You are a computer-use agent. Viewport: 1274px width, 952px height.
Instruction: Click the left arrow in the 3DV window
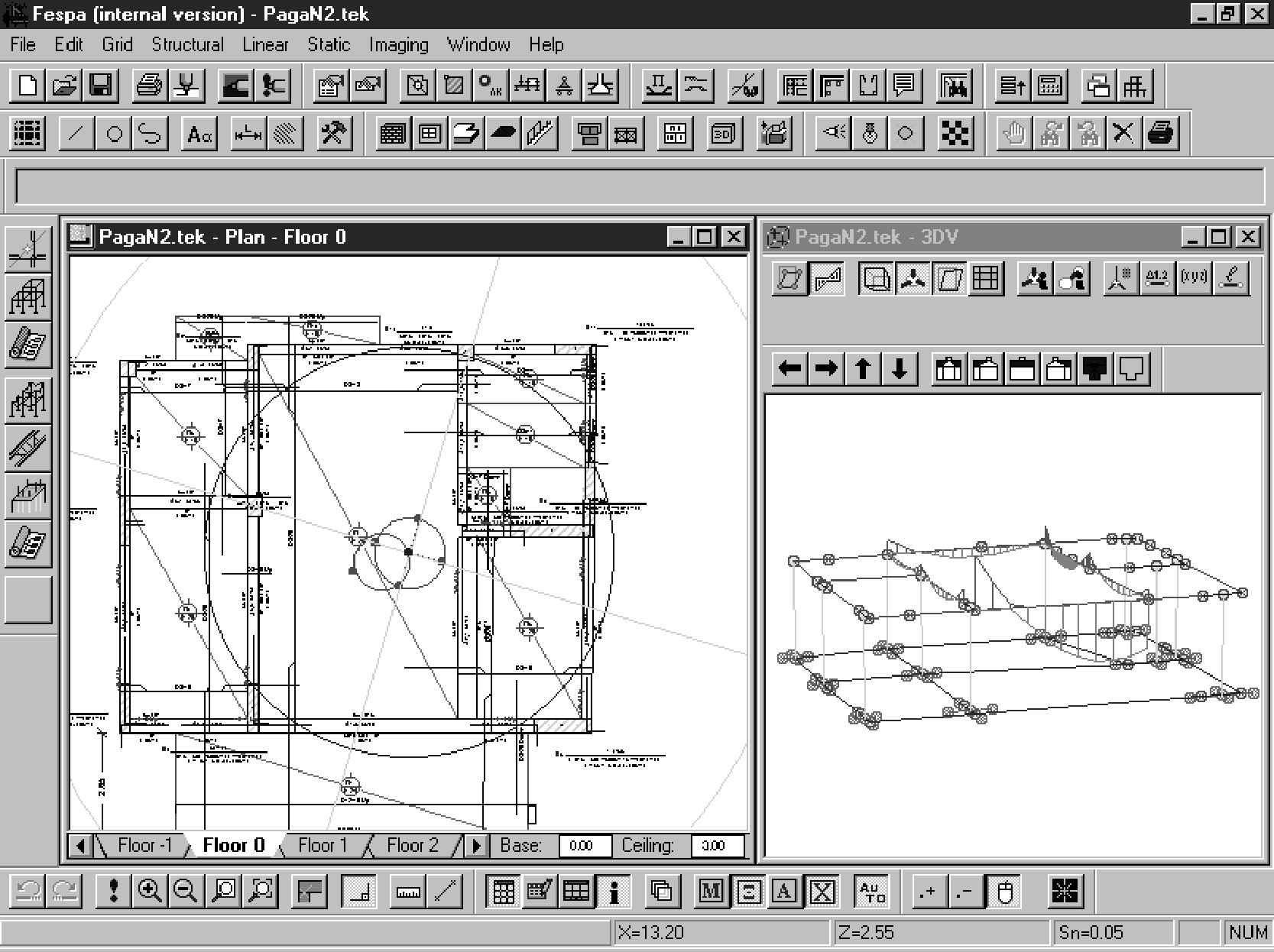[x=789, y=368]
